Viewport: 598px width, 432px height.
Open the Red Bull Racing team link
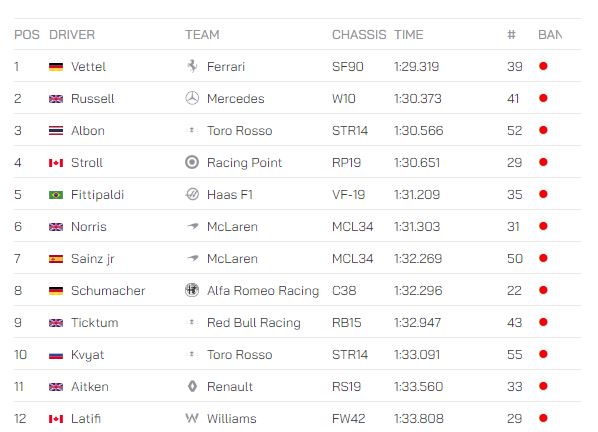point(254,323)
